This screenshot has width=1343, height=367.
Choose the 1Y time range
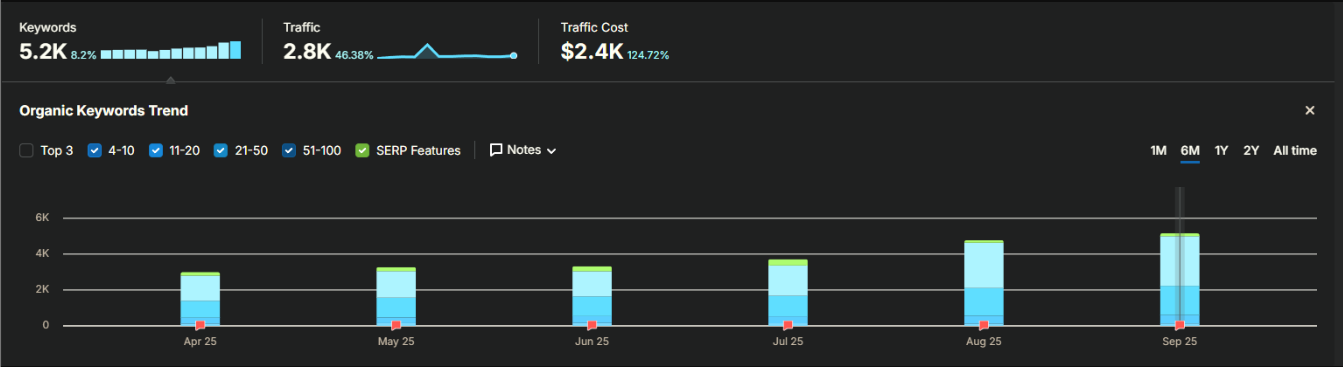(1221, 151)
